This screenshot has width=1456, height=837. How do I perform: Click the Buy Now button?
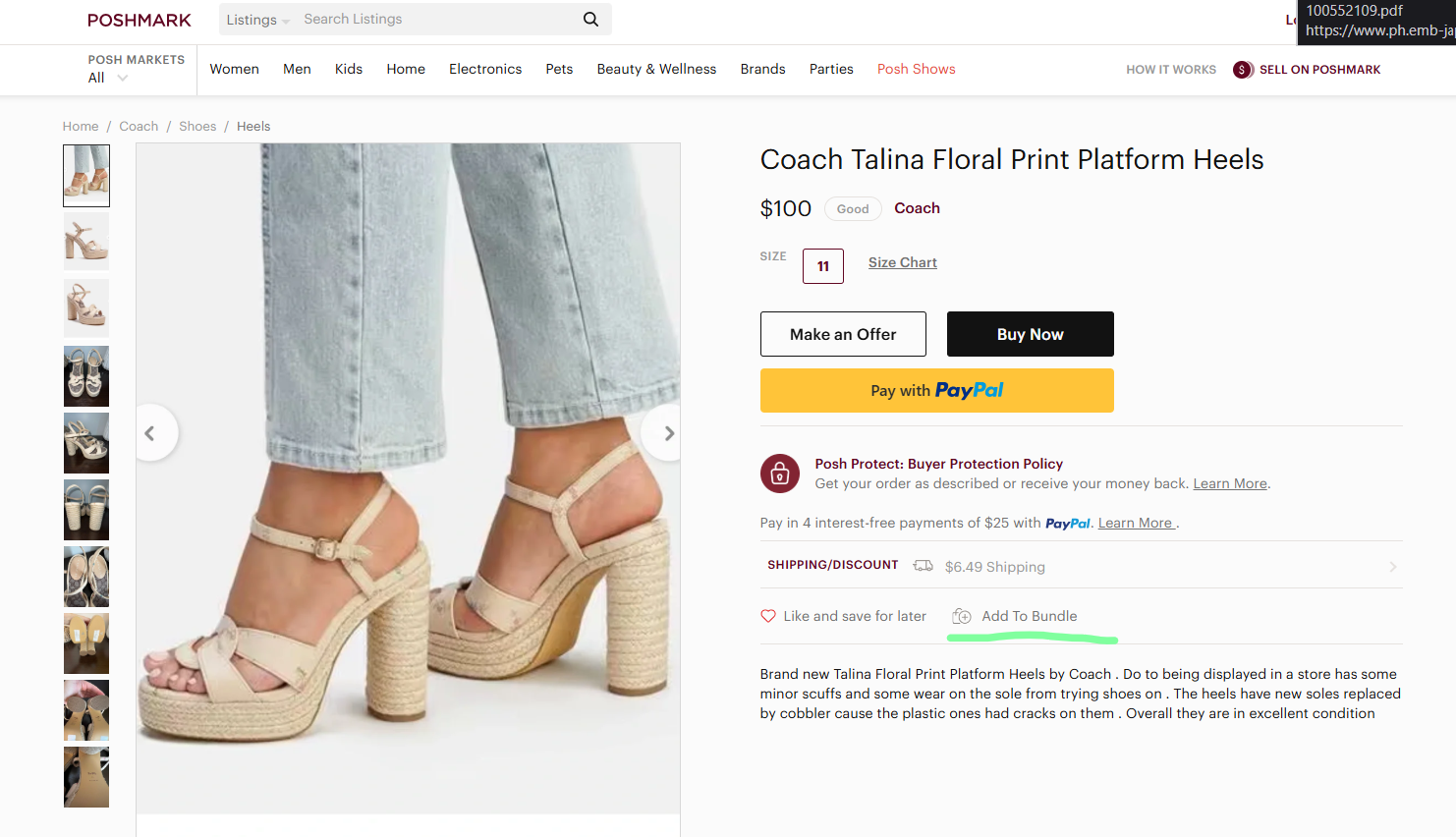coord(1031,334)
